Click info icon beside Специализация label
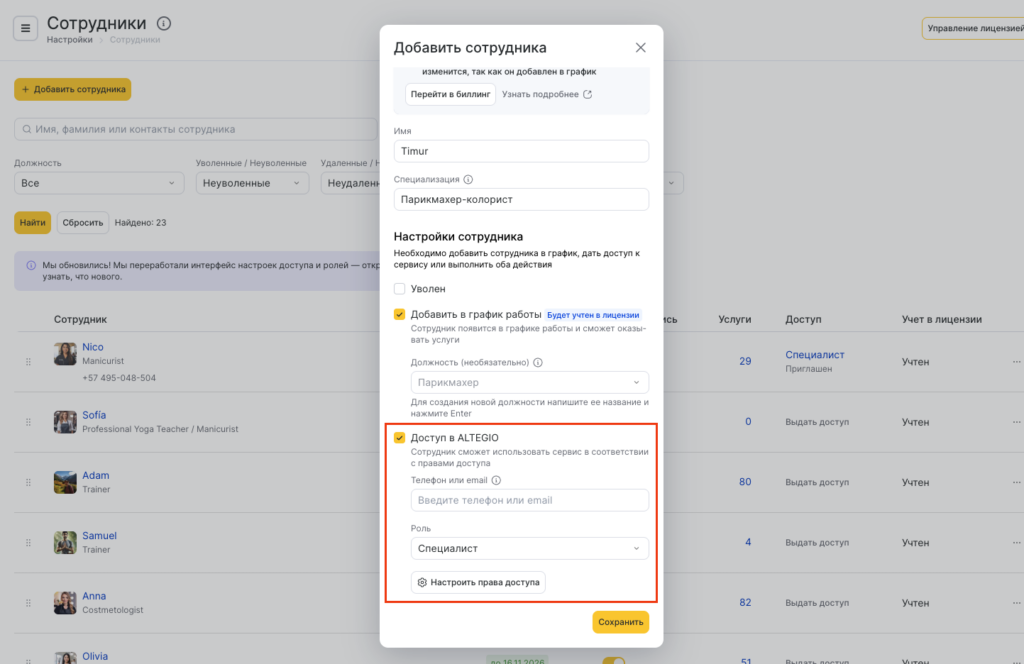The height and width of the screenshot is (664, 1024). click(x=468, y=180)
